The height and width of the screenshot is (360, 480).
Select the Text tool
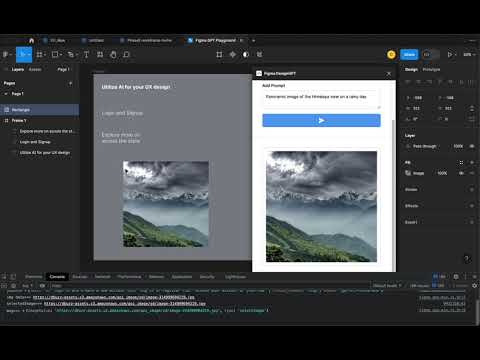point(86,54)
